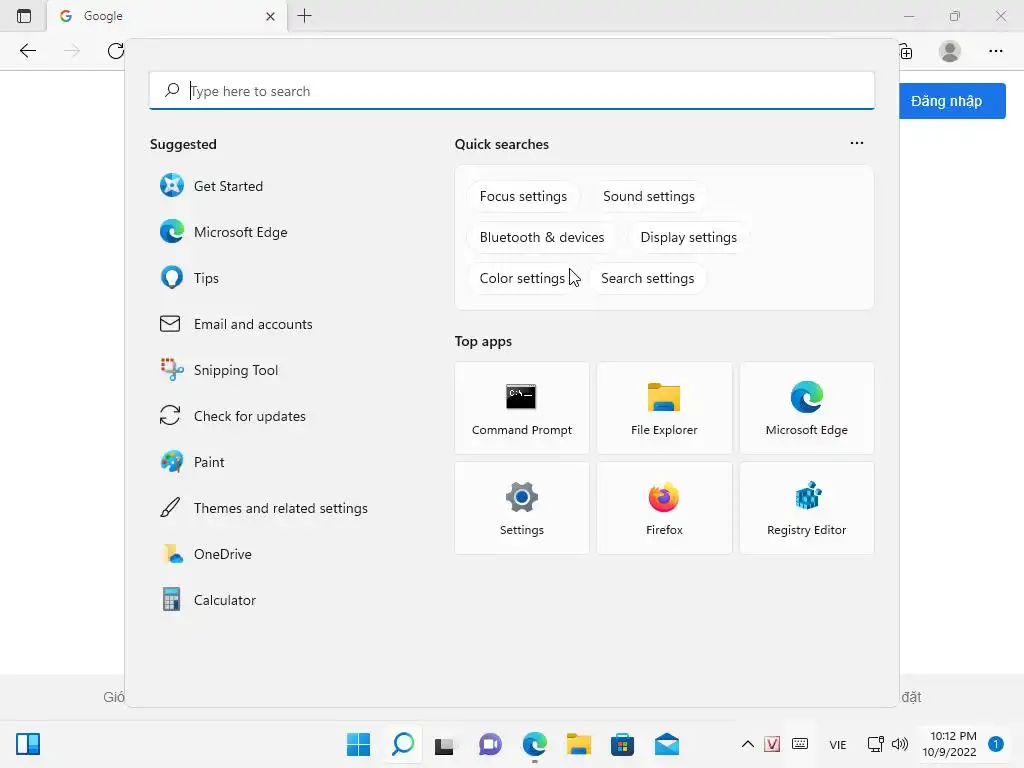Viewport: 1024px width, 768px height.
Task: Select Bluetooth & devices quick search
Action: tap(542, 237)
